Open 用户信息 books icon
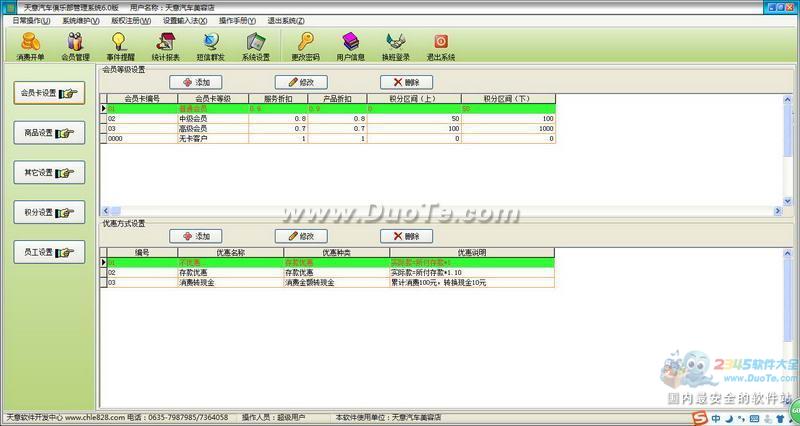The height and width of the screenshot is (426, 800). click(351, 45)
